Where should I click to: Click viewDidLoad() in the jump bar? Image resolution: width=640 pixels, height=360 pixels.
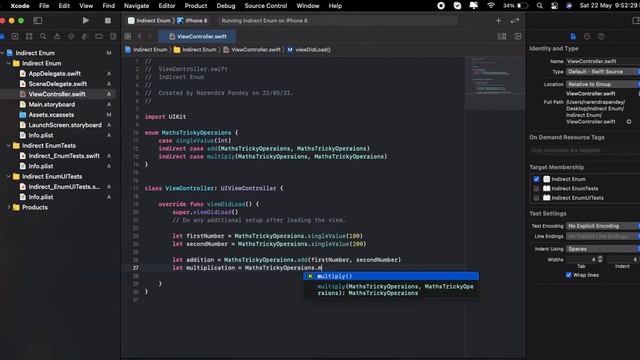click(x=309, y=50)
